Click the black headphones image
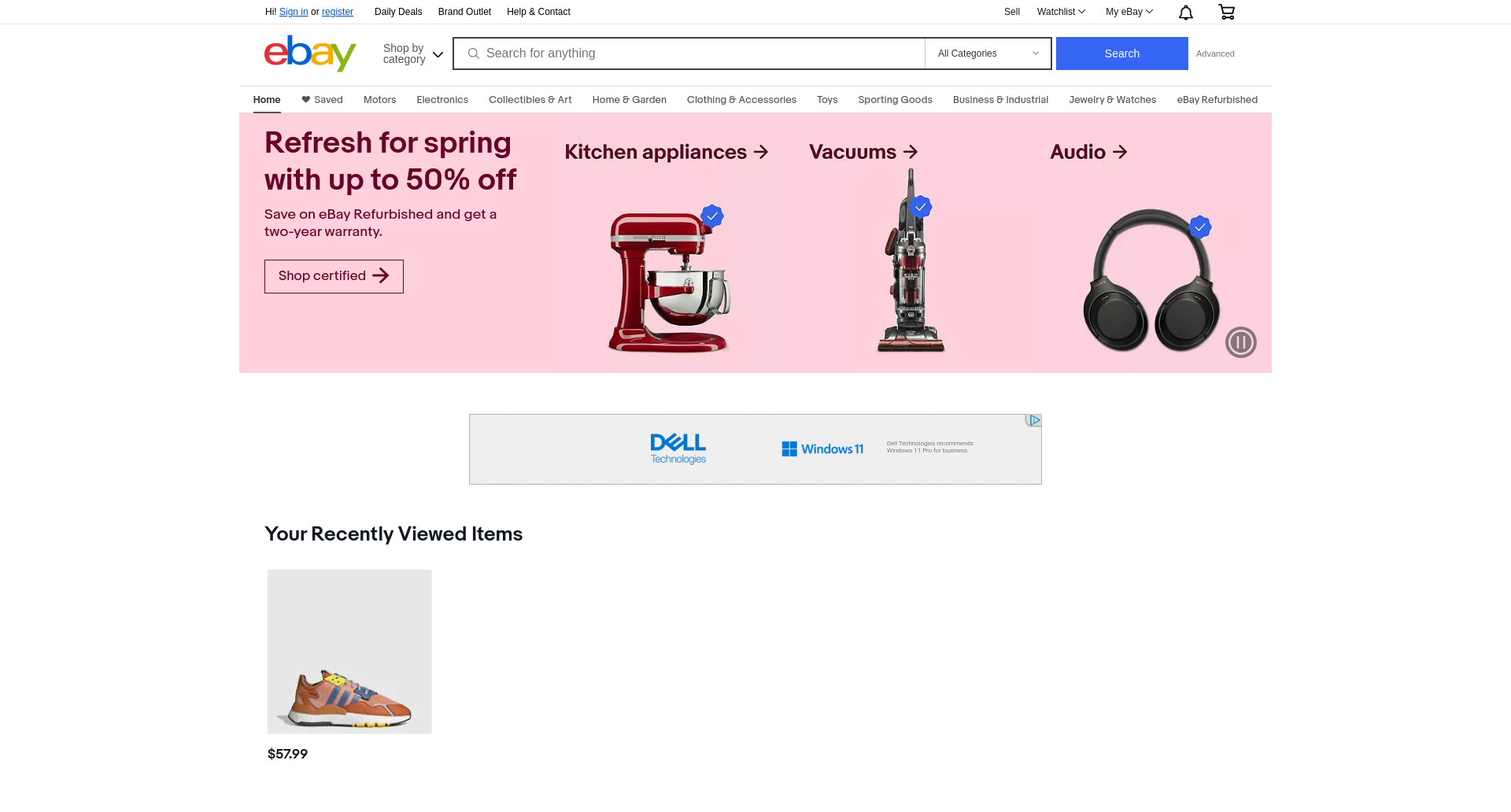 pyautogui.click(x=1151, y=281)
